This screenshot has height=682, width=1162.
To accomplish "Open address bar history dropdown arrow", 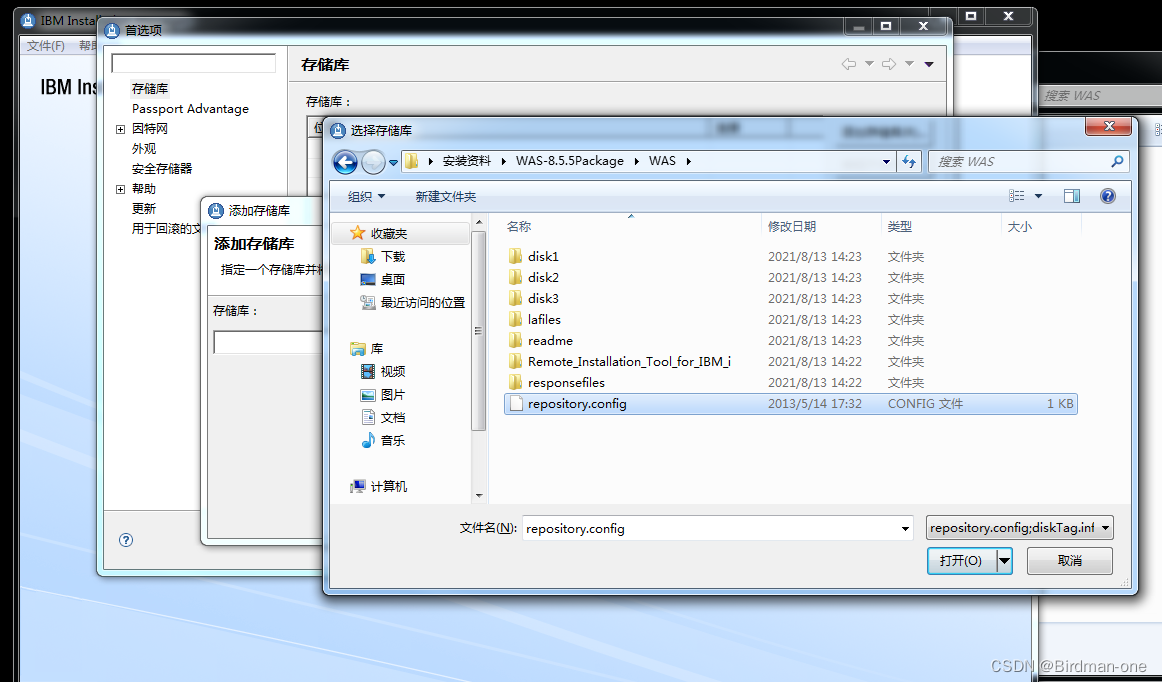I will pos(886,162).
